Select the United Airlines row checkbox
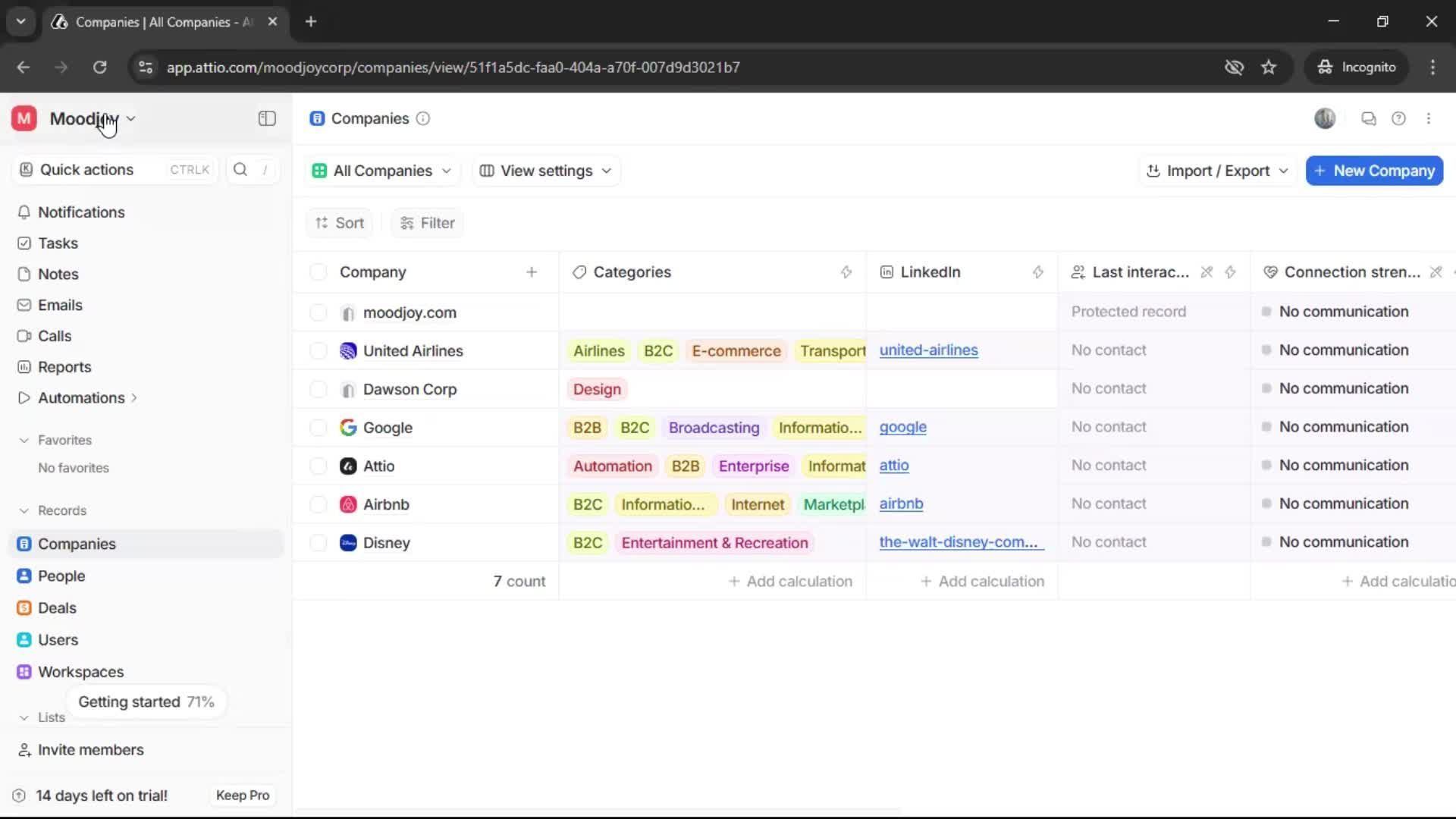Viewport: 1456px width, 819px height. [318, 351]
